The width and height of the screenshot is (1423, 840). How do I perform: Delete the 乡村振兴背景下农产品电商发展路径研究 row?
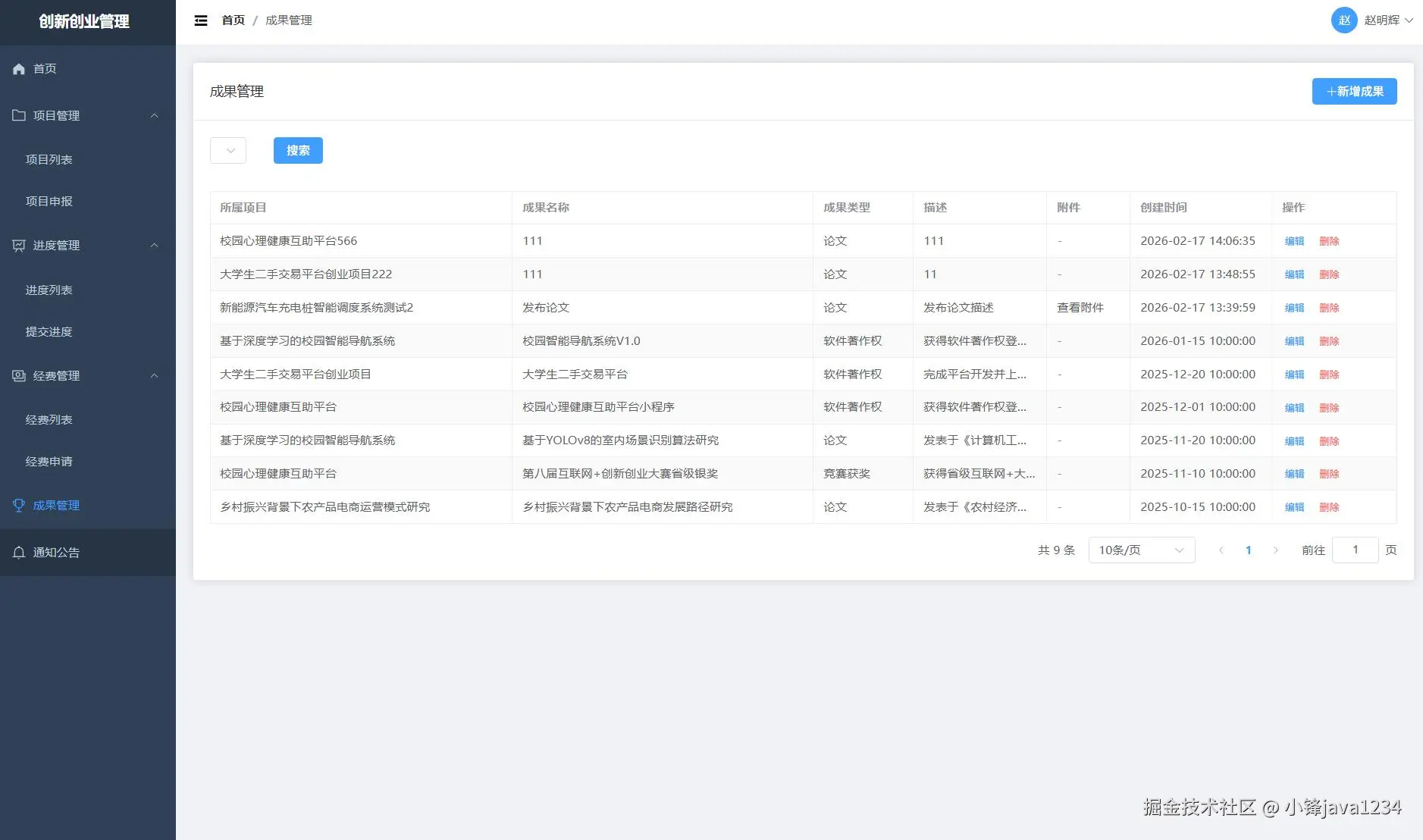coord(1329,507)
